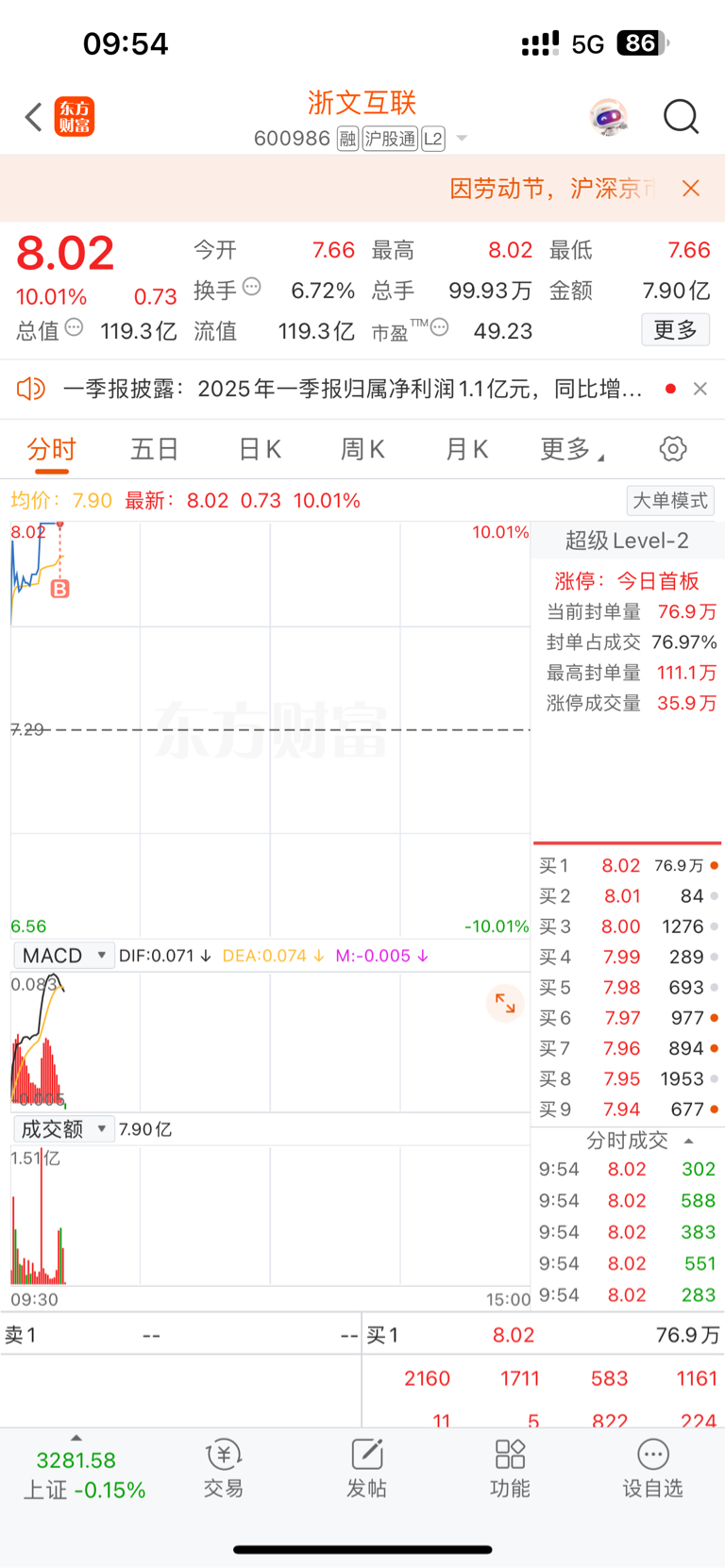Tap the speaker announcement icon
This screenshot has width=725, height=1568.
pos(31,388)
